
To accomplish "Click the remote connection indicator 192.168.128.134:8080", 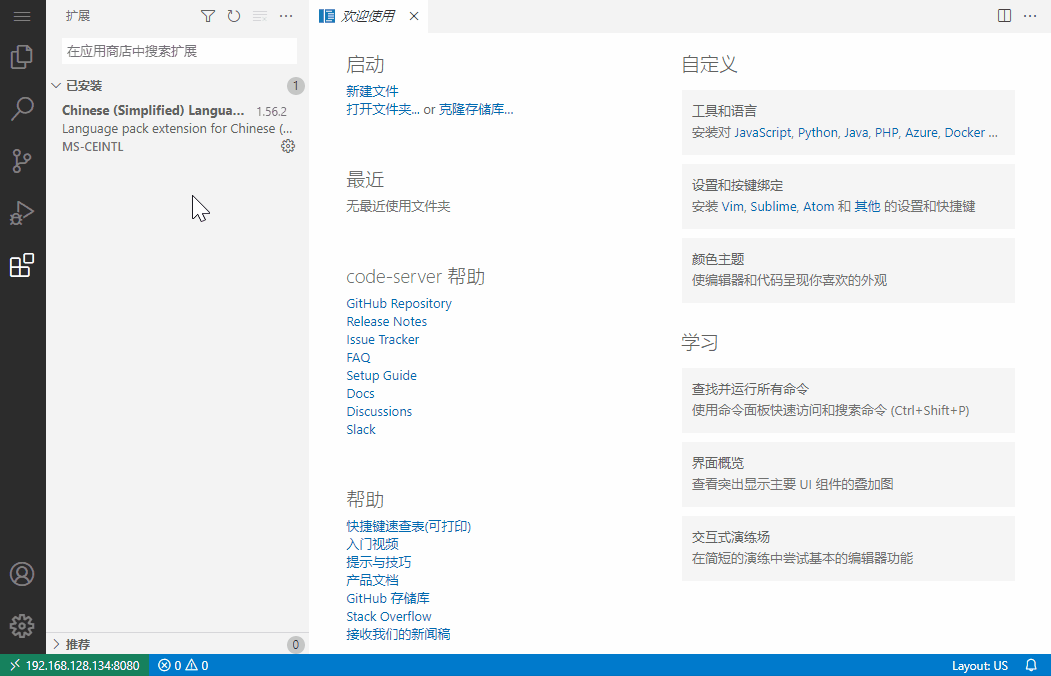I will (74, 665).
